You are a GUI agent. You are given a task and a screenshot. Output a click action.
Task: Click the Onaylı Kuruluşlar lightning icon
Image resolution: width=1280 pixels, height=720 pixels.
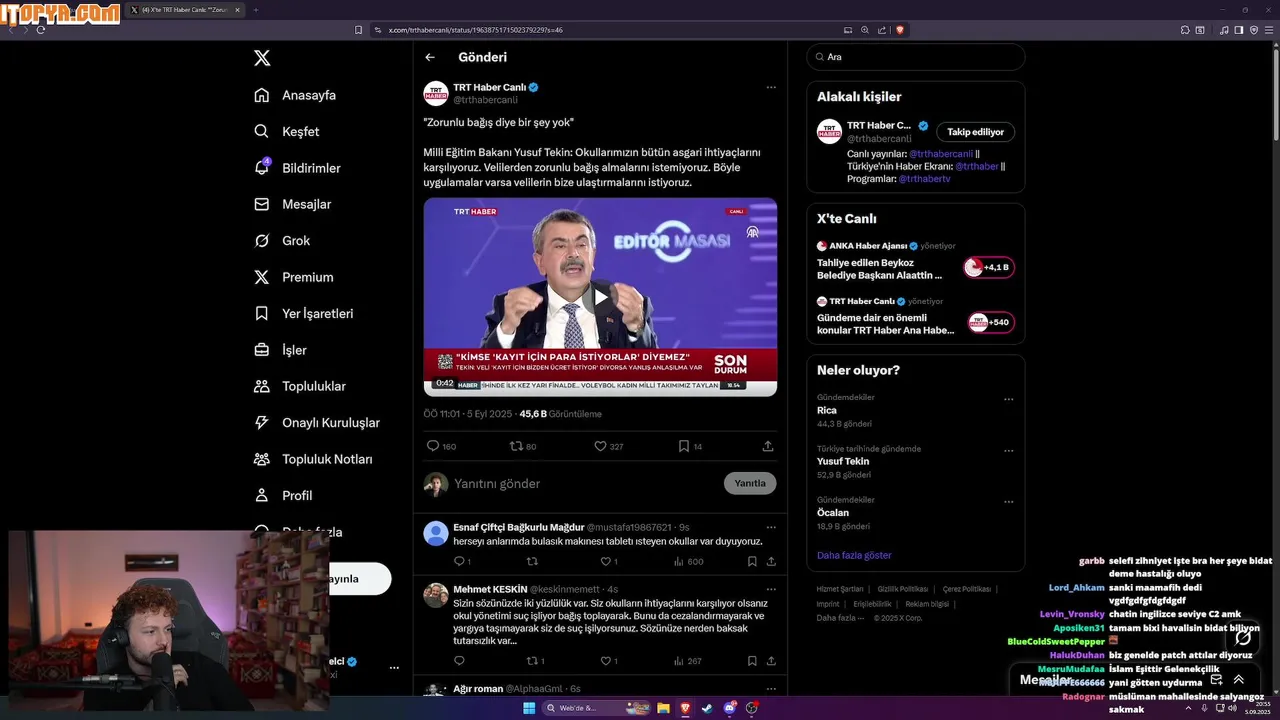pos(262,422)
